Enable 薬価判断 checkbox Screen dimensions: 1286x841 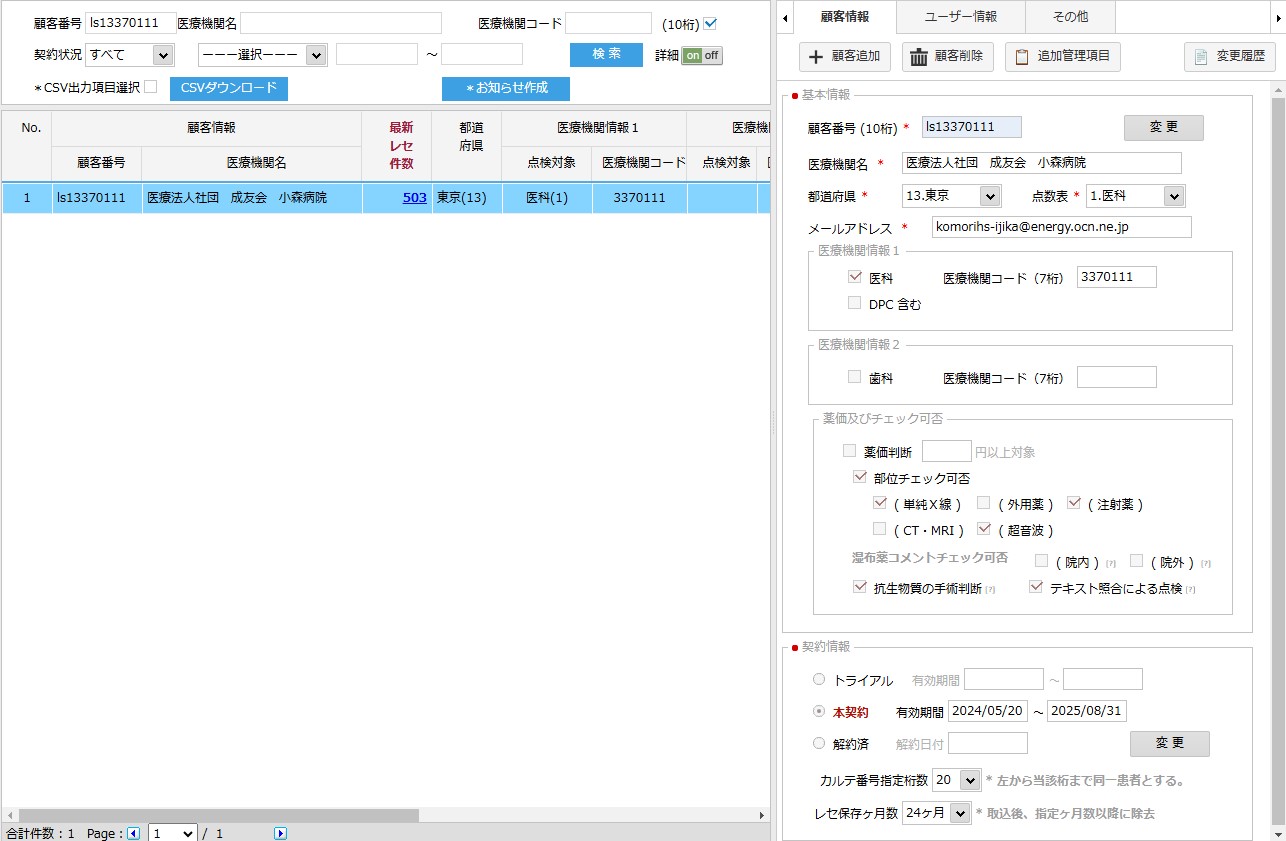click(x=849, y=451)
